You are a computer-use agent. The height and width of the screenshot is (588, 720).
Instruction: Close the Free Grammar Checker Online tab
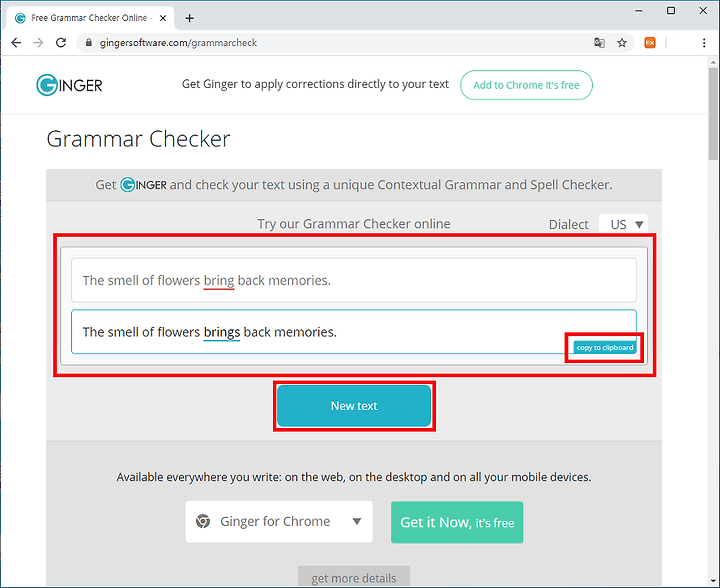tap(163, 18)
